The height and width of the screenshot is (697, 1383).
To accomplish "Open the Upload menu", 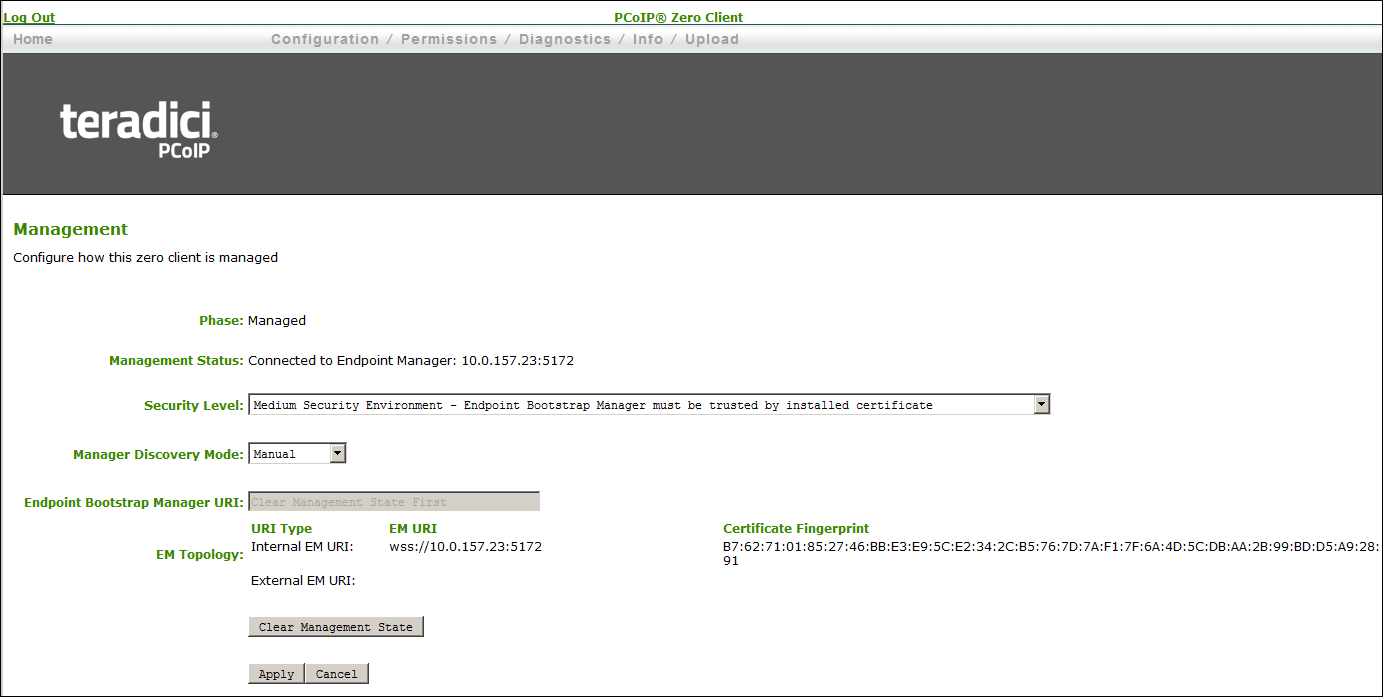I will click(x=712, y=39).
